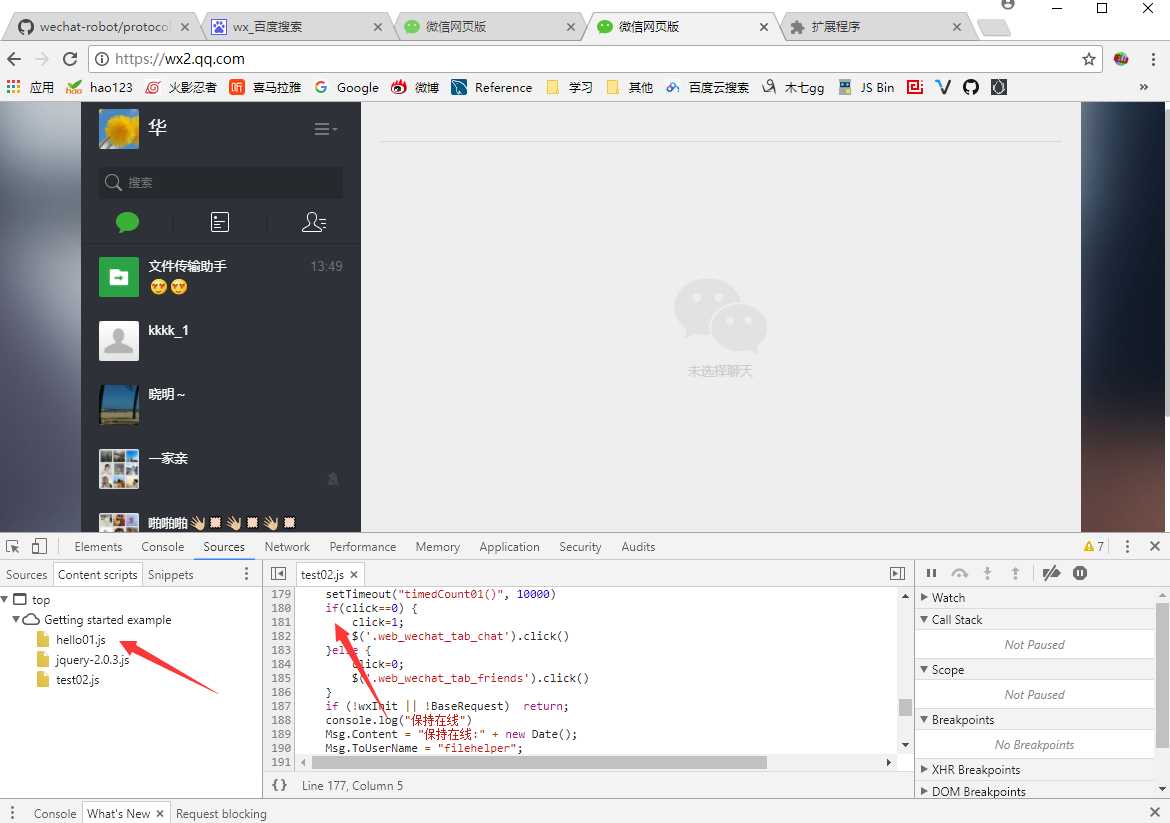Pretty print the source with braces icon
Viewport: 1170px width, 823px height.
click(x=280, y=785)
